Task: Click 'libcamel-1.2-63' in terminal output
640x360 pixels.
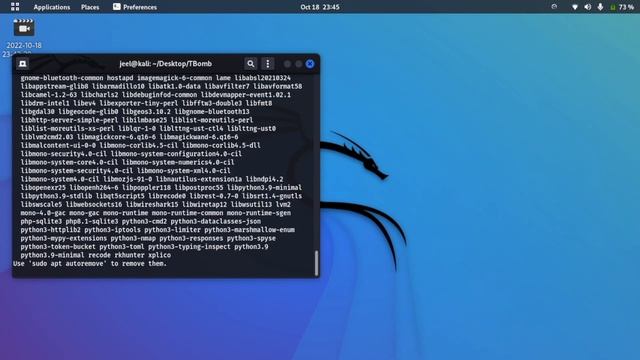Action: point(49,95)
